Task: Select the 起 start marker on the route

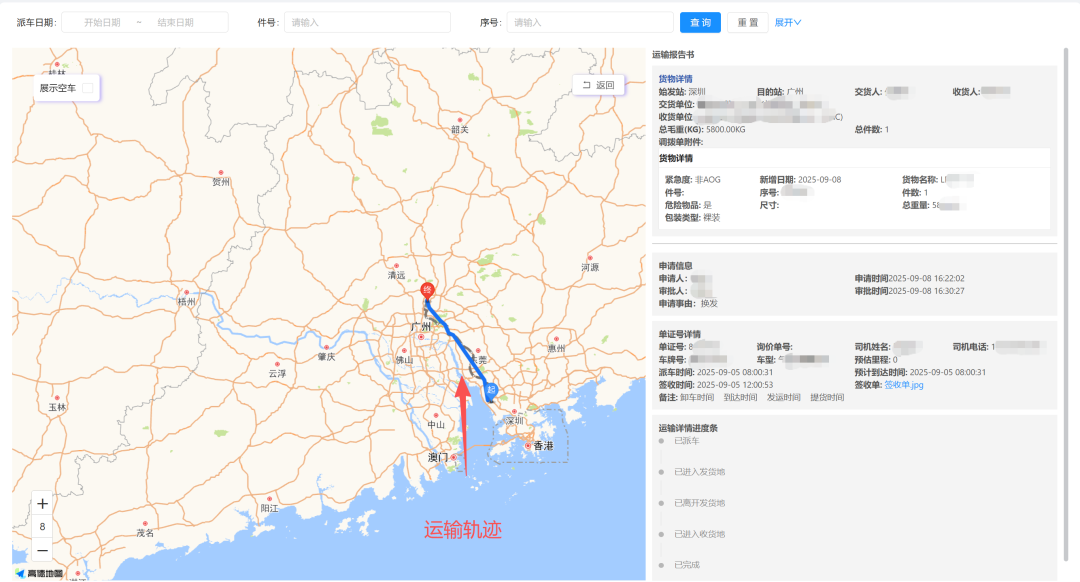Action: click(490, 388)
